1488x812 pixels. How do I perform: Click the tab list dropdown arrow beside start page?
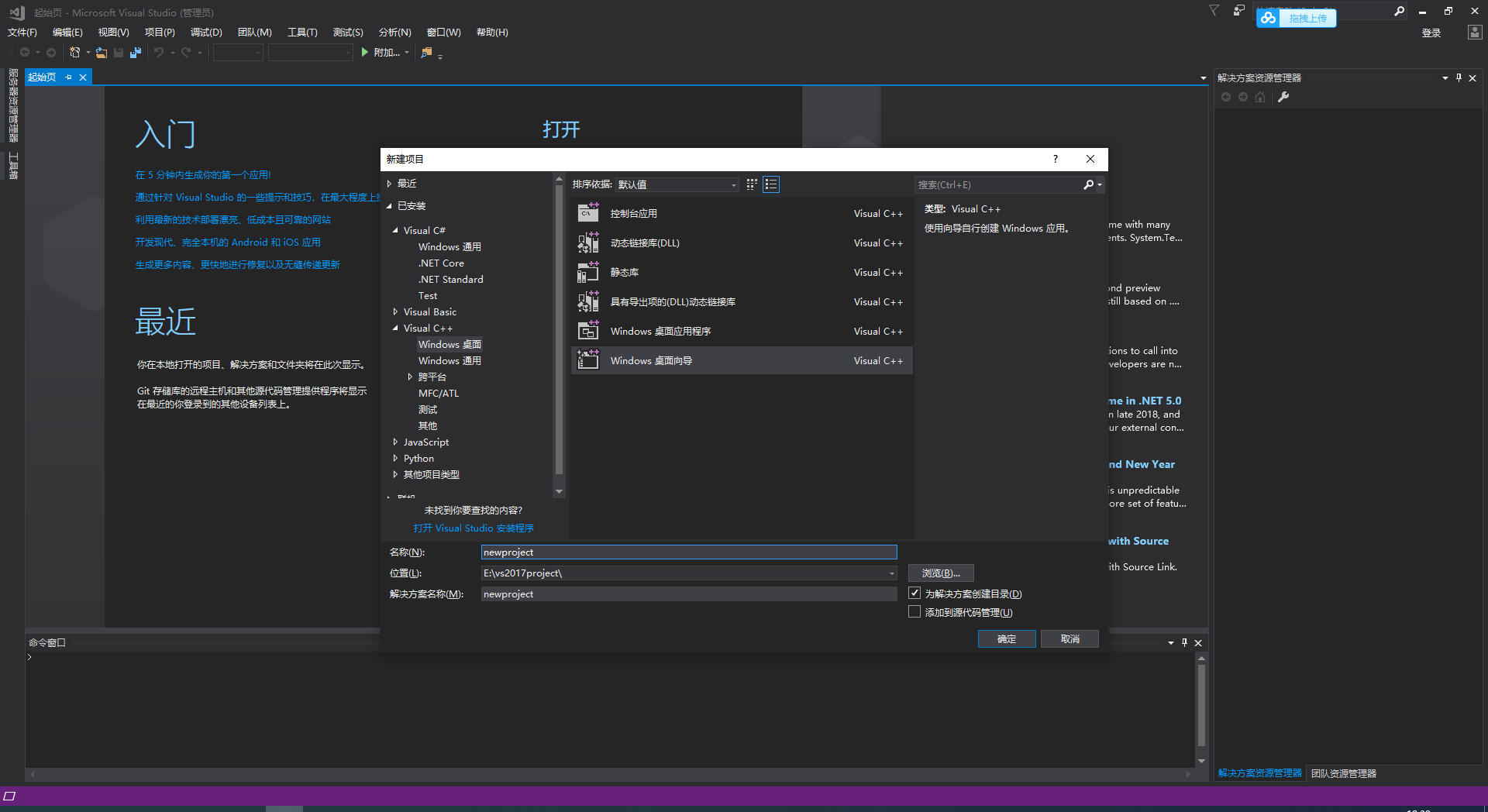tap(1203, 78)
